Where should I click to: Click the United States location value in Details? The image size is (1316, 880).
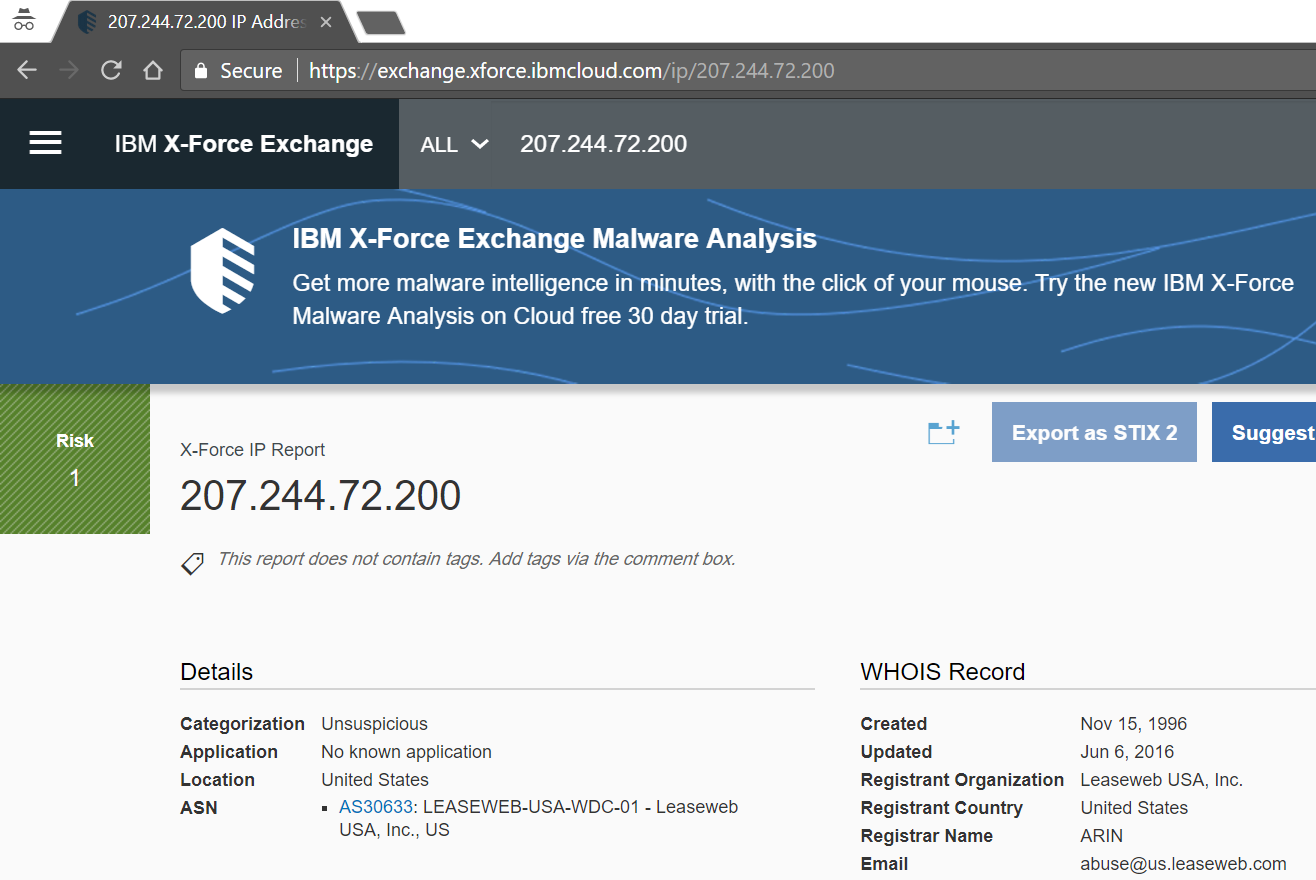point(375,780)
